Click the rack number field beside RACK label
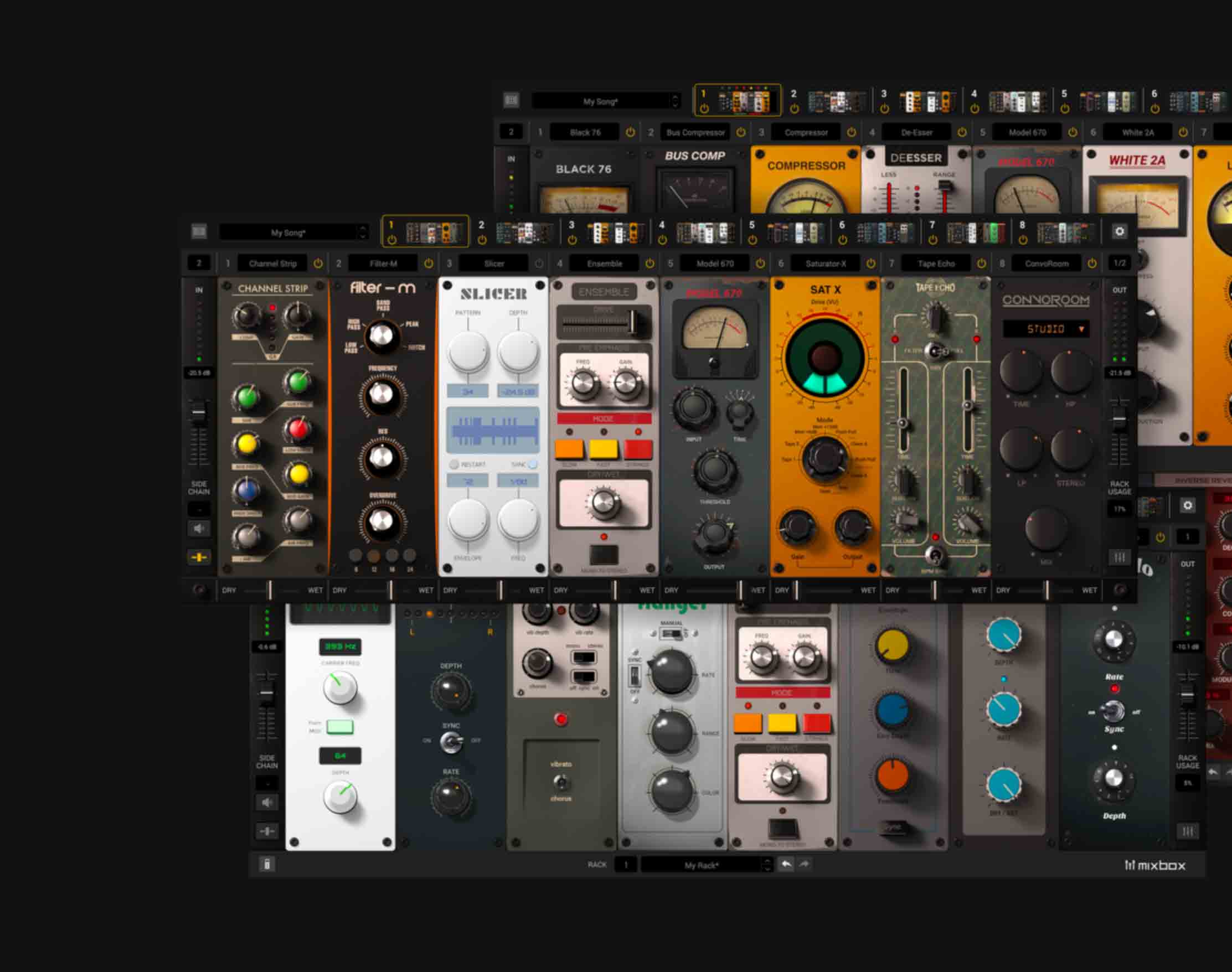 (626, 865)
